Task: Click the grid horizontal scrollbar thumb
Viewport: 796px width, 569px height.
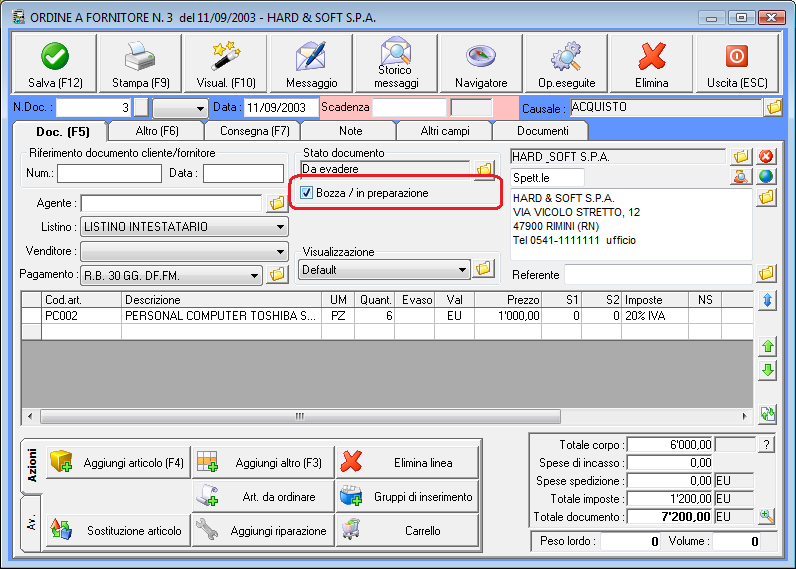Action: coord(300,416)
